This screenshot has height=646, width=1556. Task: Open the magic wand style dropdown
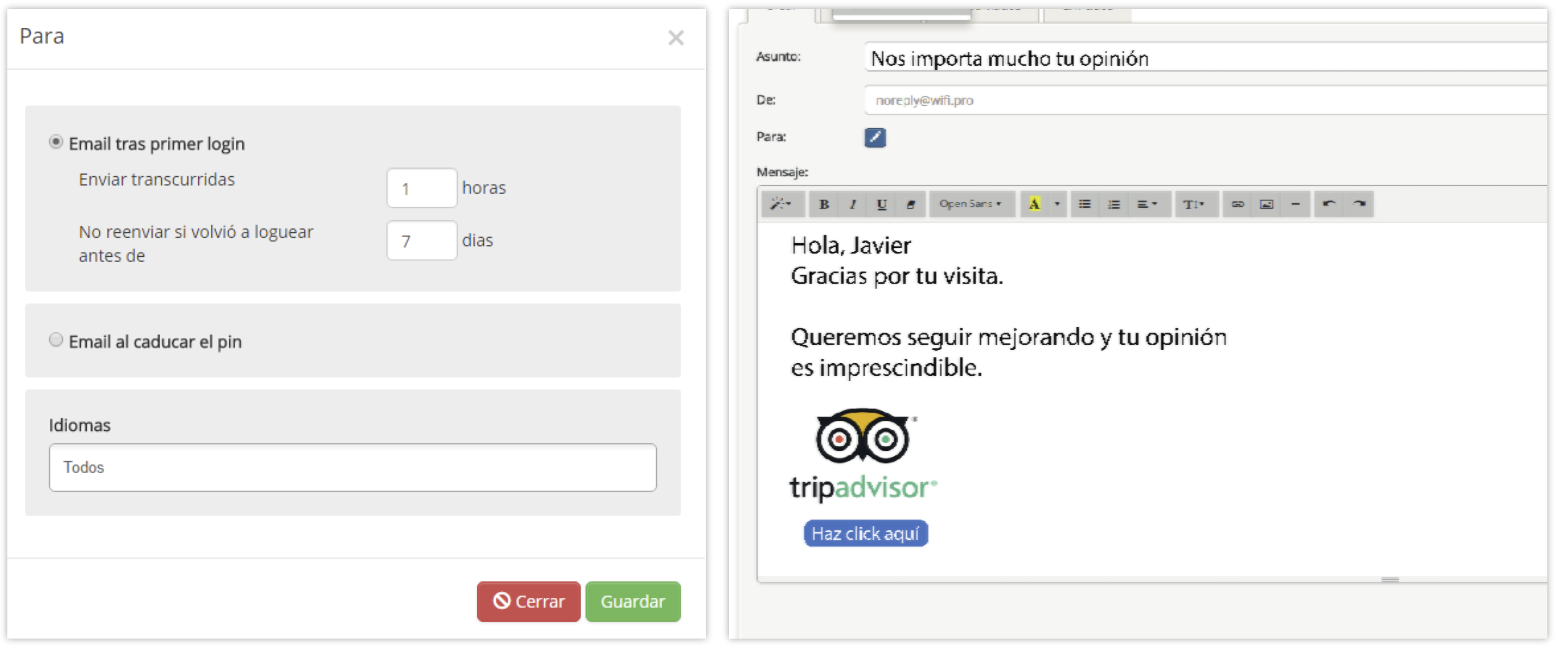780,204
